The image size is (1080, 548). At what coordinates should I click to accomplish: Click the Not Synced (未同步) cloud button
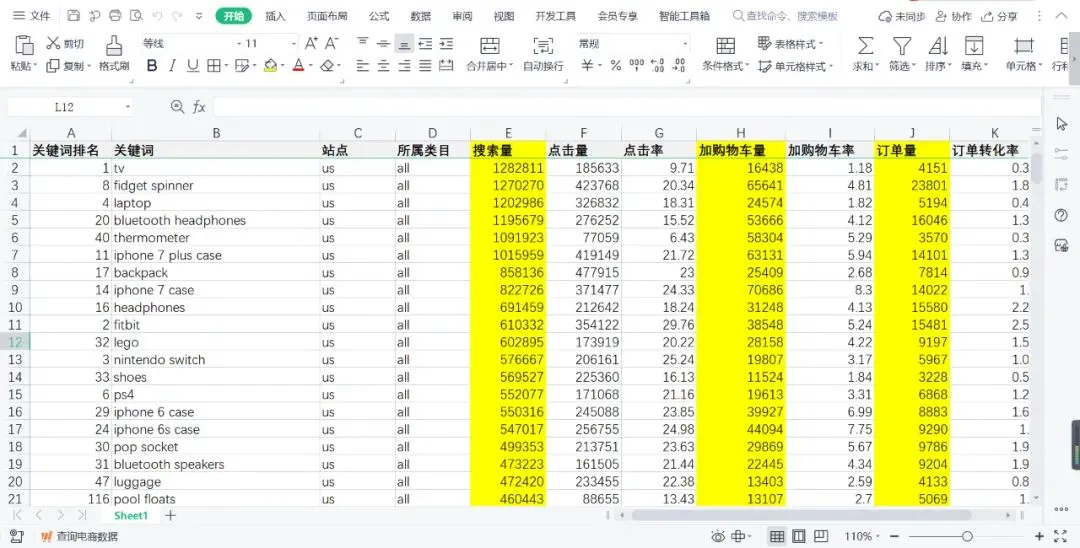coord(902,16)
